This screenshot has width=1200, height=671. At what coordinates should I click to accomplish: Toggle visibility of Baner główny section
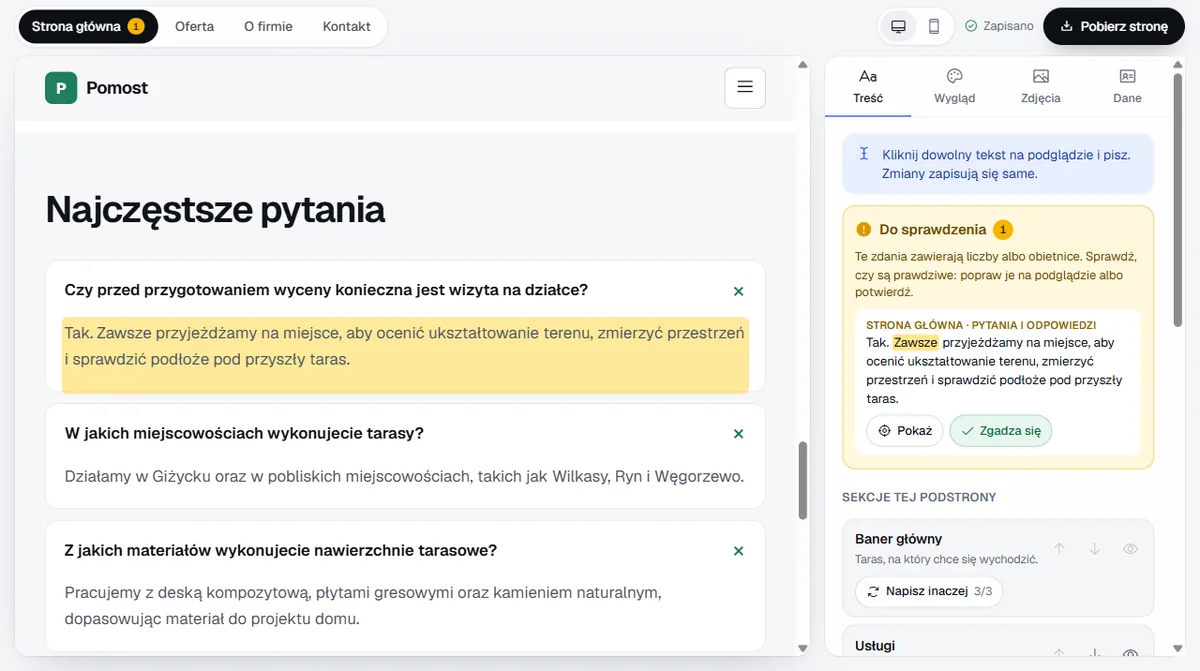1131,549
